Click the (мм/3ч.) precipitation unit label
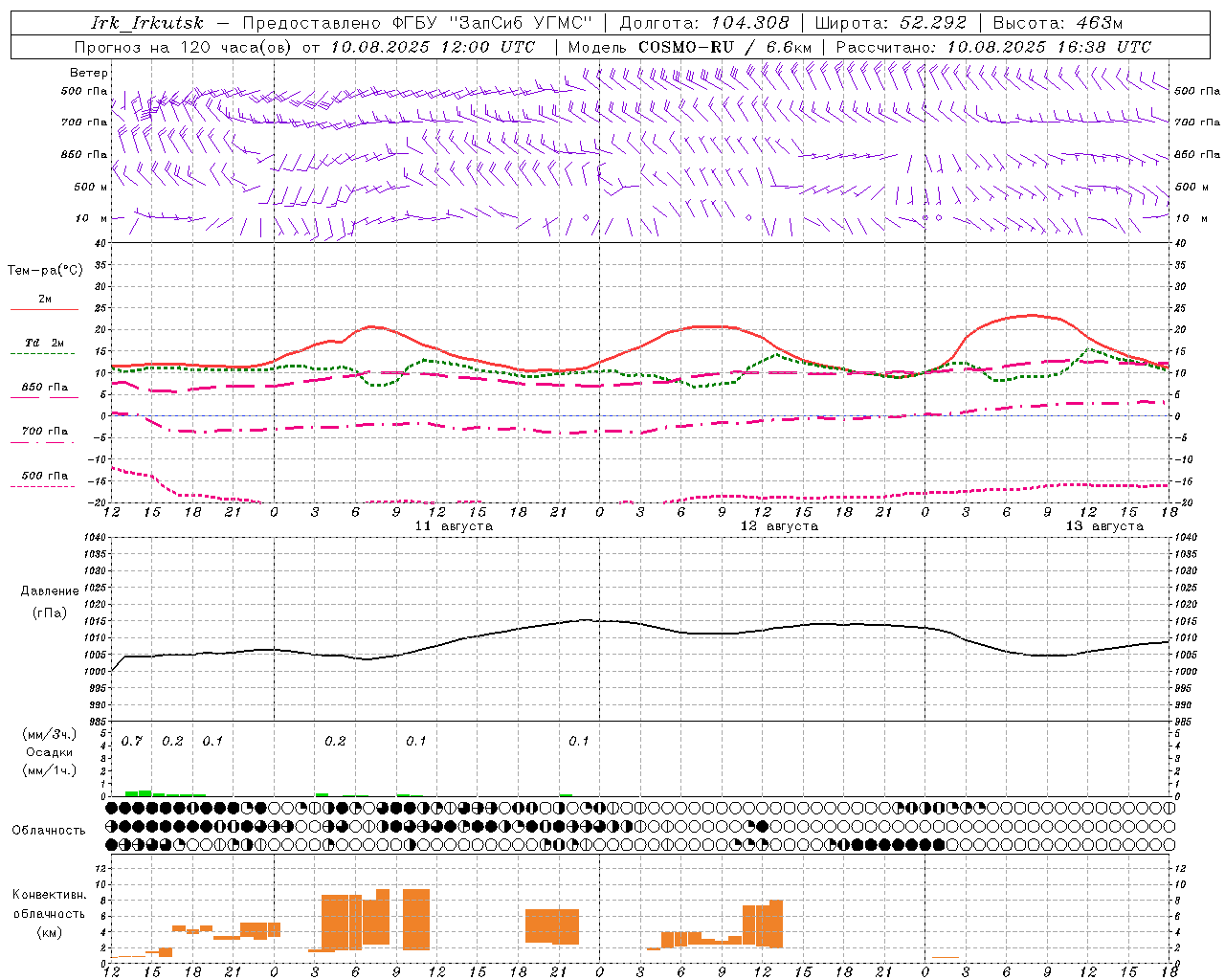Image resolution: width=1225 pixels, height=980 pixels. click(x=50, y=734)
